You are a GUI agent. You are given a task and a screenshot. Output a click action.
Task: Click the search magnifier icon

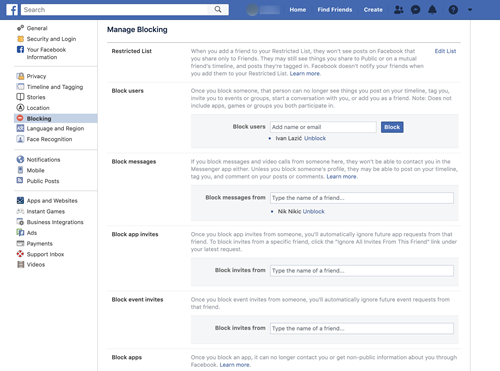(x=218, y=9)
